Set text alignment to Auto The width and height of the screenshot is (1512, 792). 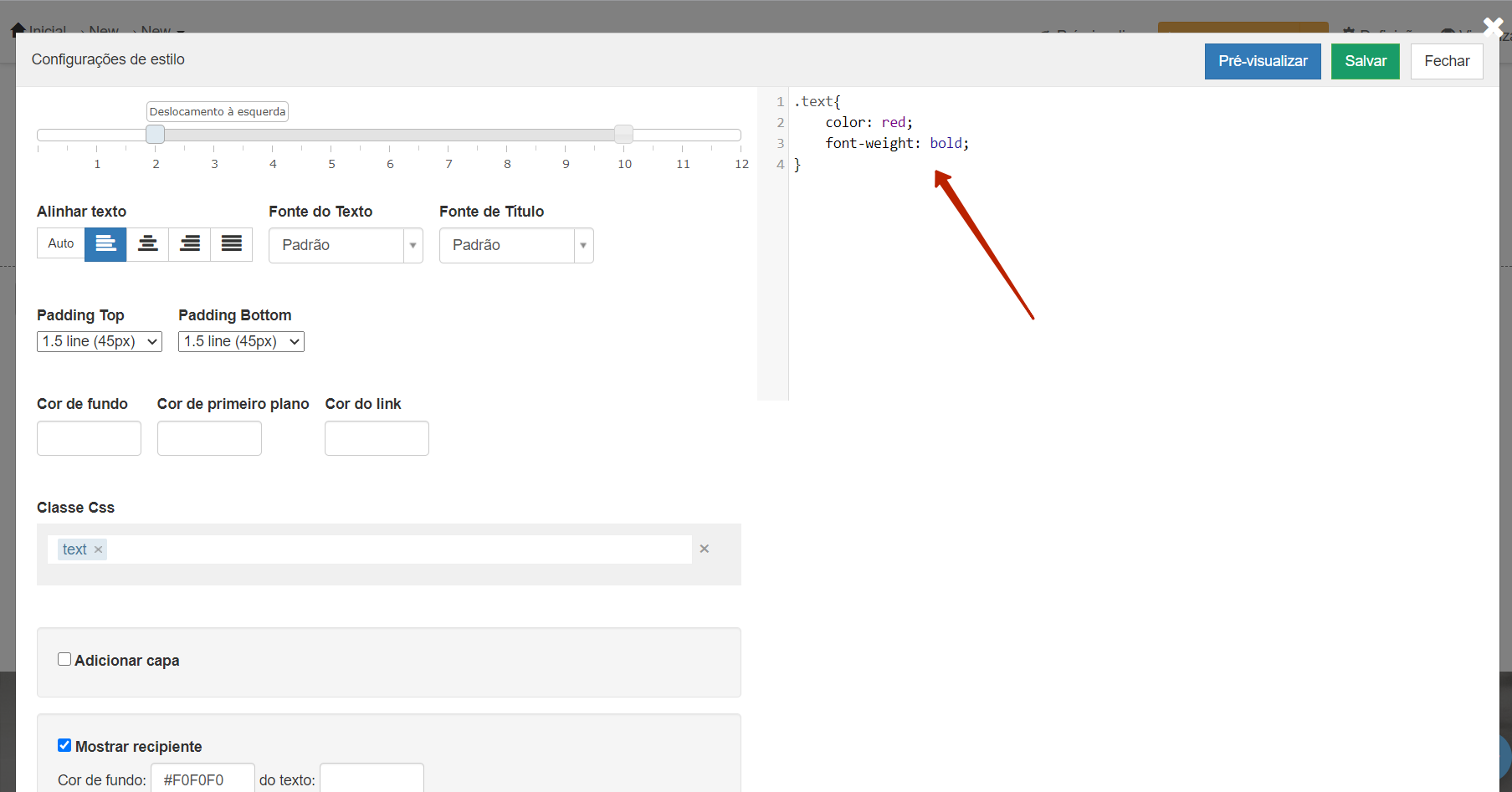point(60,244)
